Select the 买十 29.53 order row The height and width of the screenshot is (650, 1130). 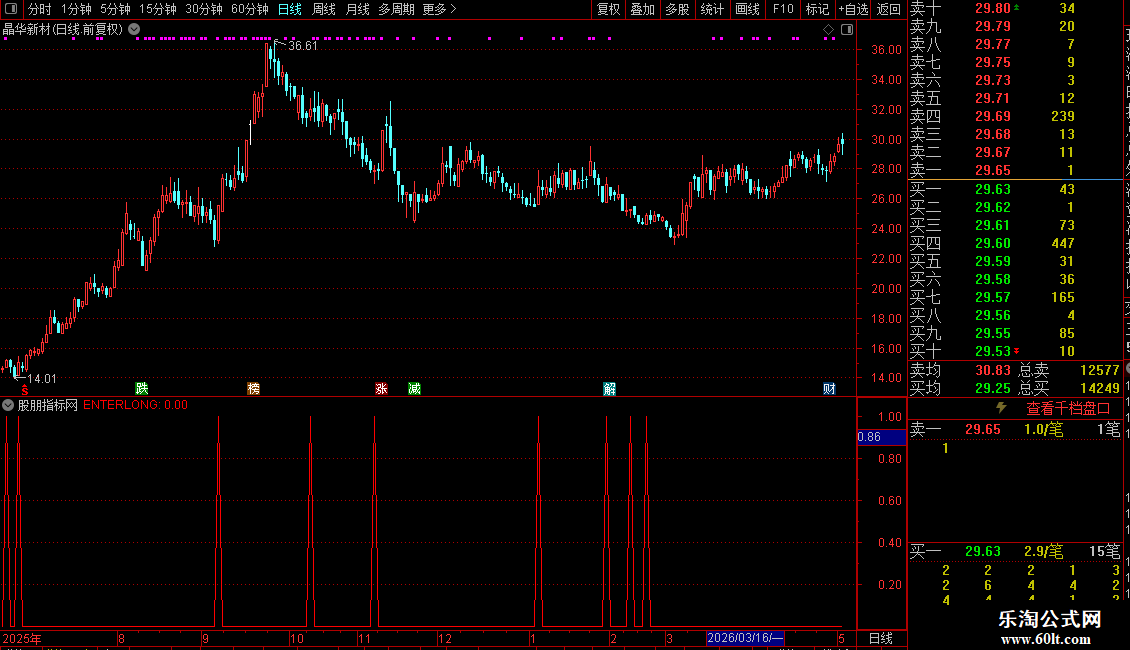click(1015, 351)
